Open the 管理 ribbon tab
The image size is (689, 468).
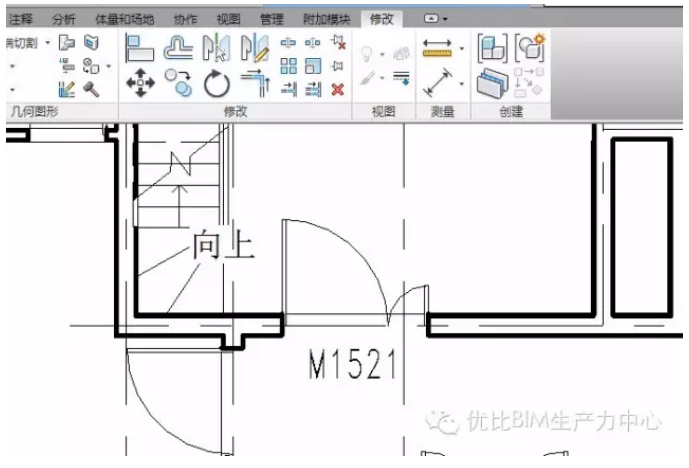point(271,19)
